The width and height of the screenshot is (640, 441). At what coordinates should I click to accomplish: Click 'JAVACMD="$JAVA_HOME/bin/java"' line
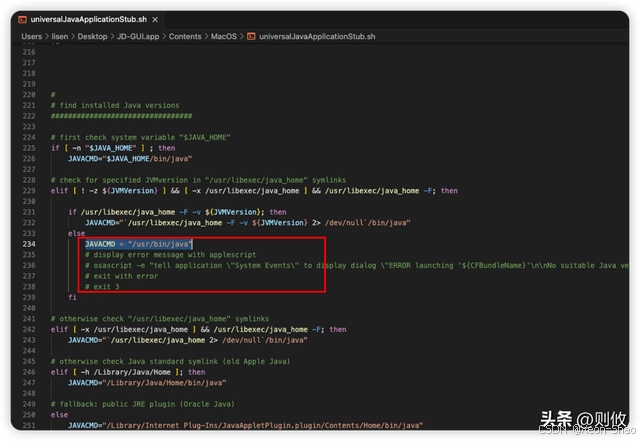130,158
